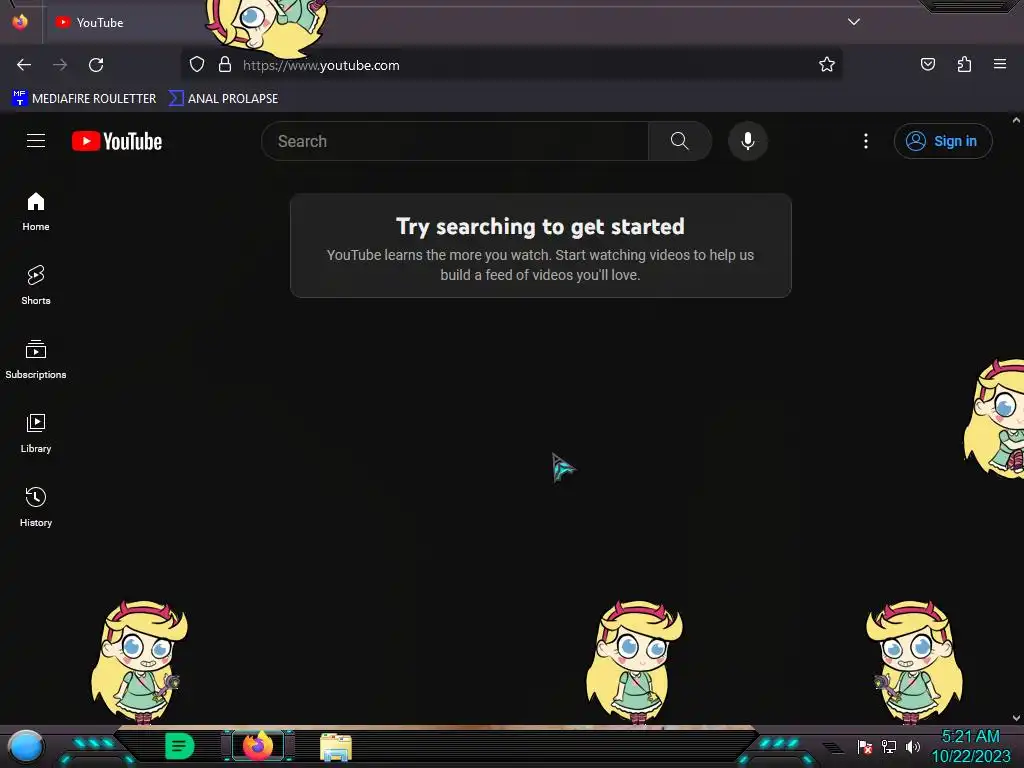1024x768 pixels.
Task: Click Firefox icon at tab bar start
Action: coord(20,22)
